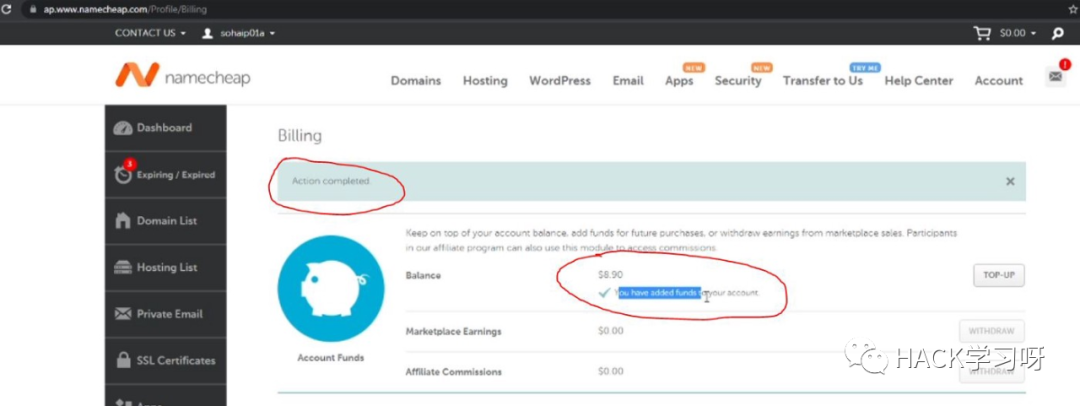
Task: Click Affiliate Commissions $0.00 value
Action: [610, 372]
